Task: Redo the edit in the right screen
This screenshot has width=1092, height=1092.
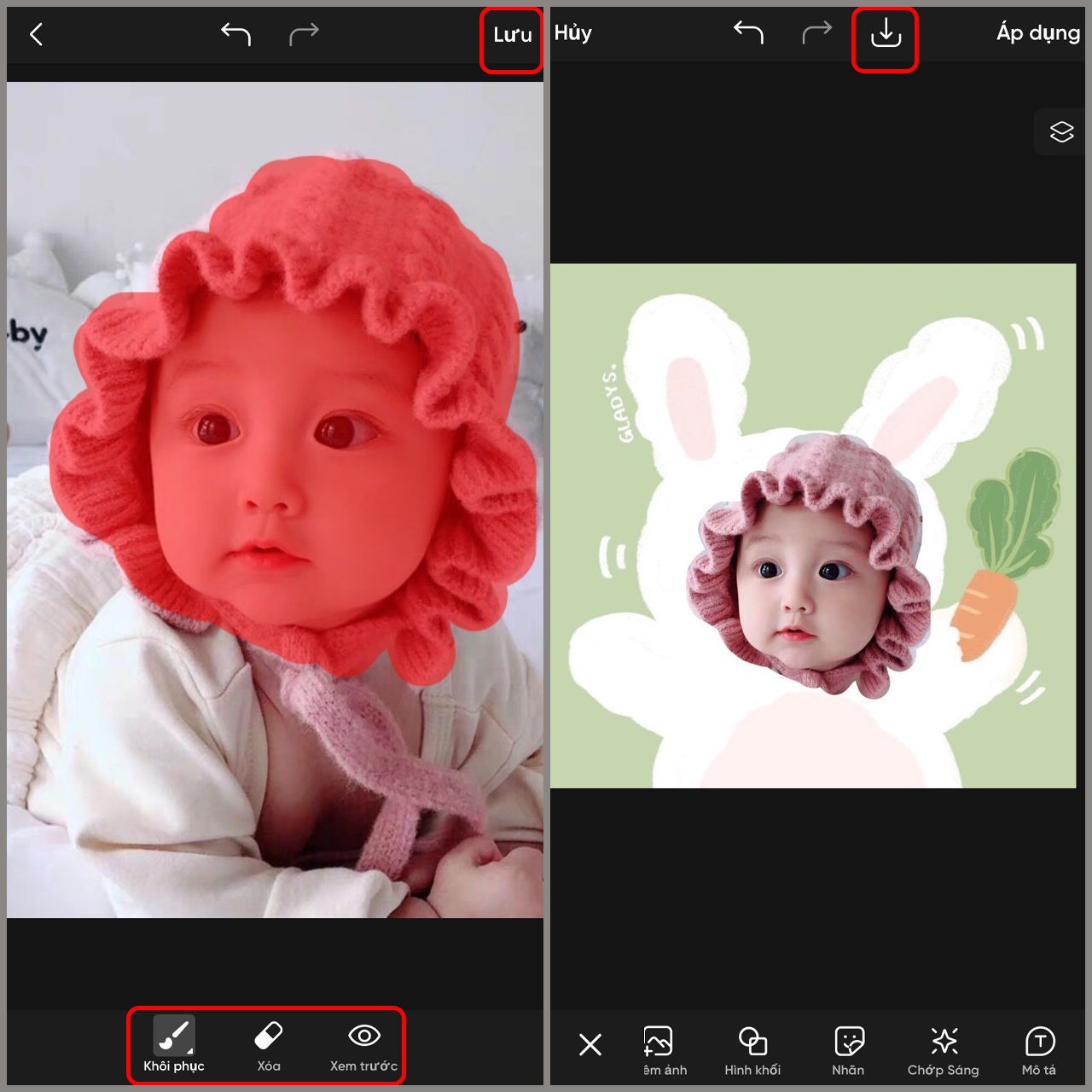Action: click(816, 32)
